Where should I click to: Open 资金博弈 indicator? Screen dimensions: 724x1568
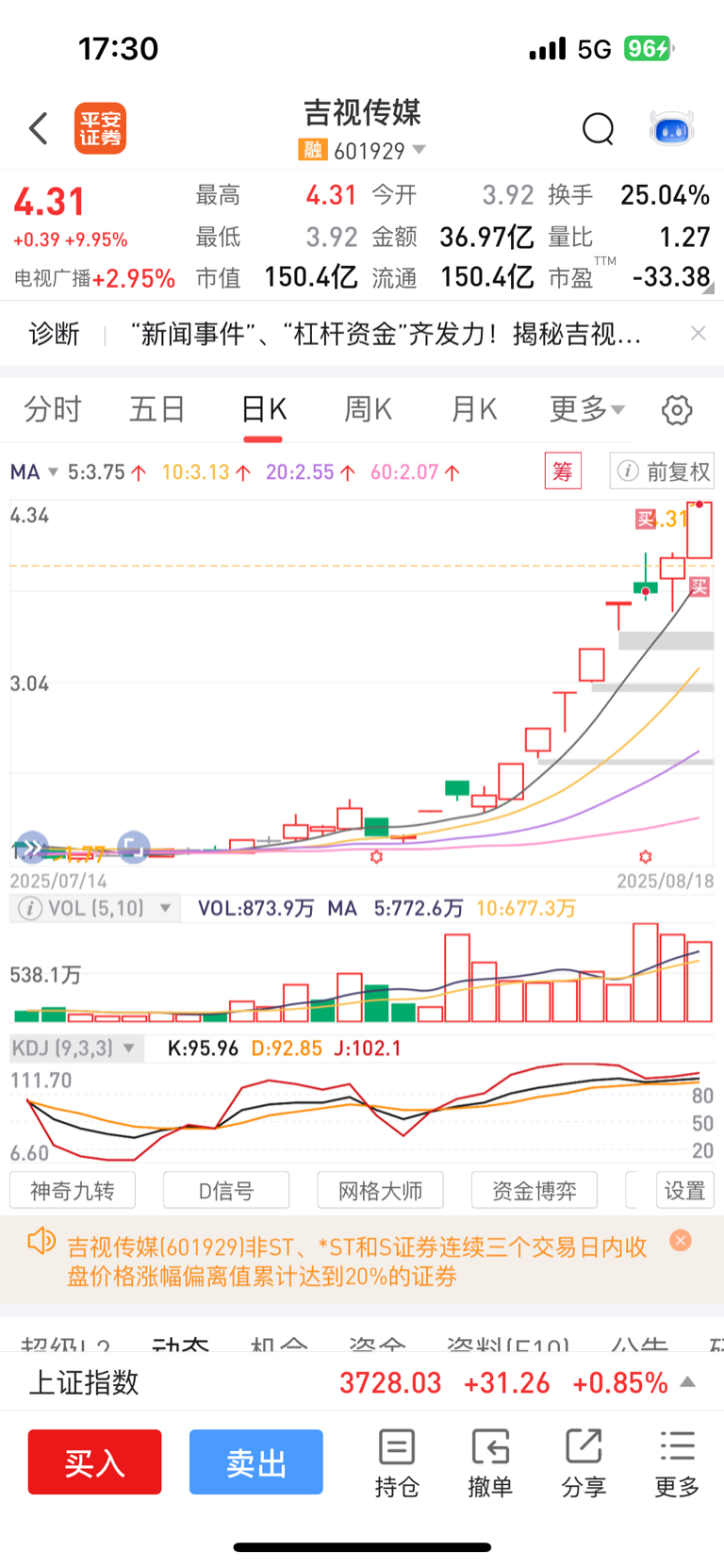tap(535, 1190)
